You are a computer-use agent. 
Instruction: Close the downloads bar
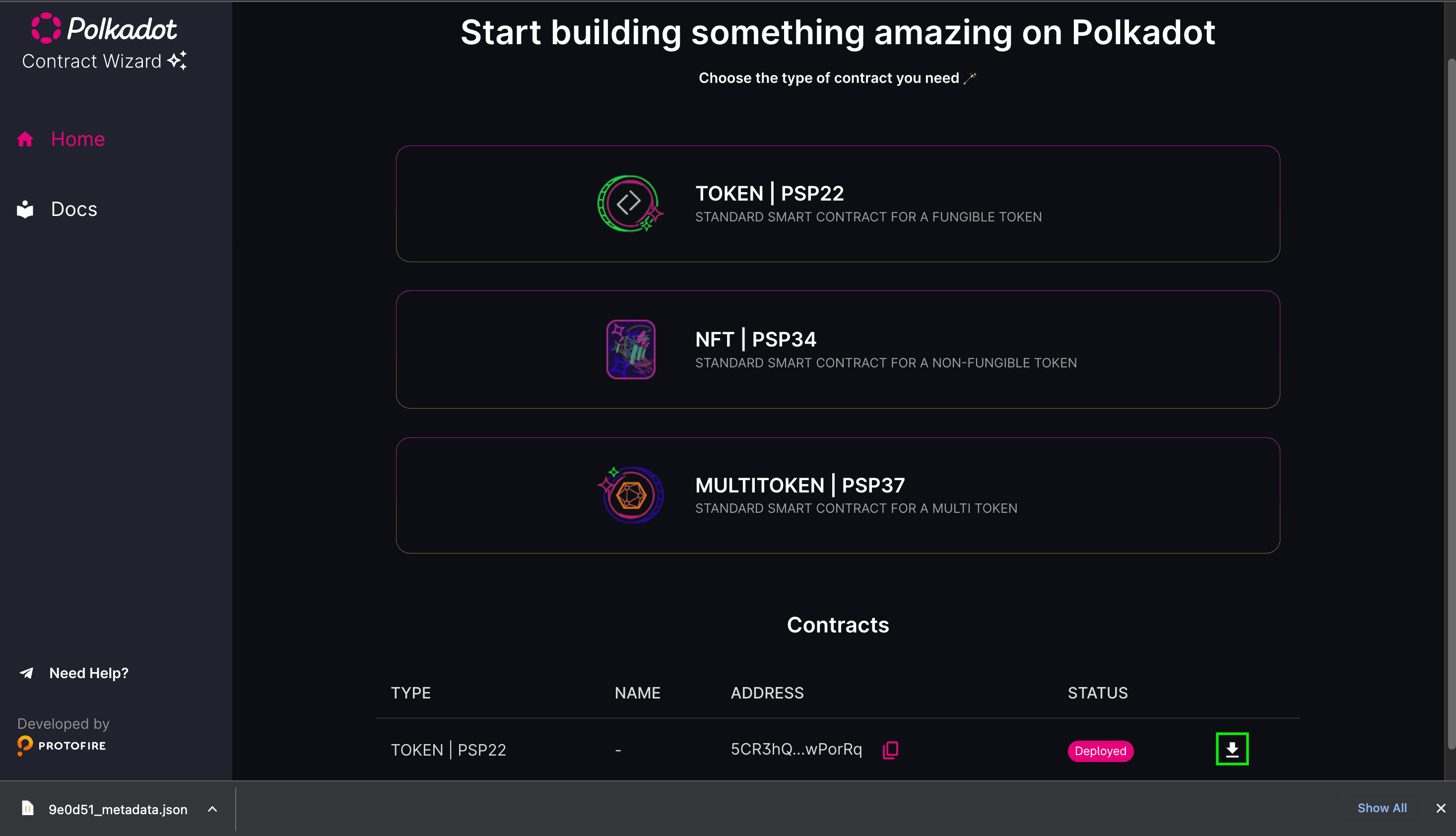click(1441, 808)
